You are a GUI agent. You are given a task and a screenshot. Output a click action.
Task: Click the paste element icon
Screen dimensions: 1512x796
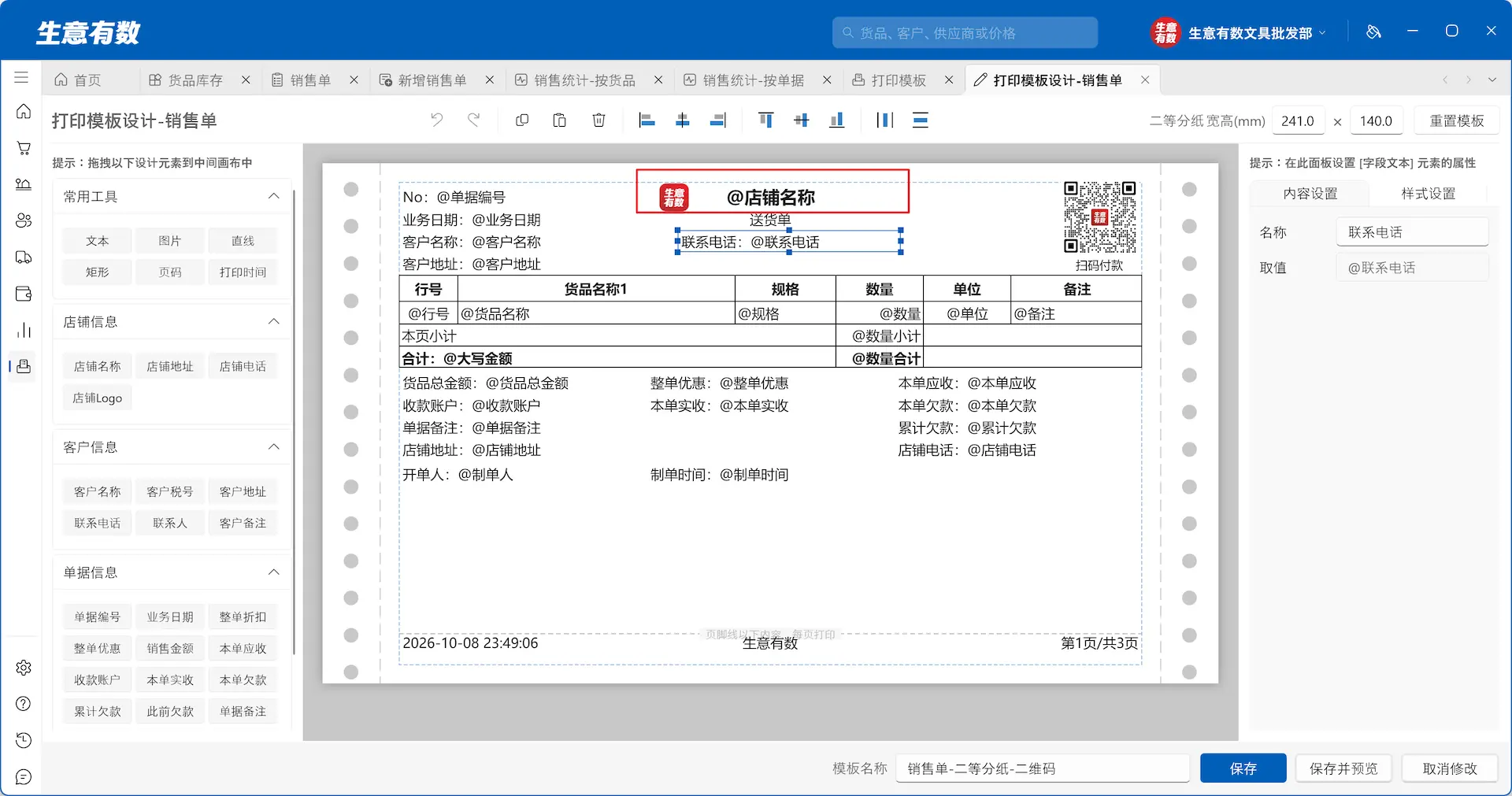(559, 120)
